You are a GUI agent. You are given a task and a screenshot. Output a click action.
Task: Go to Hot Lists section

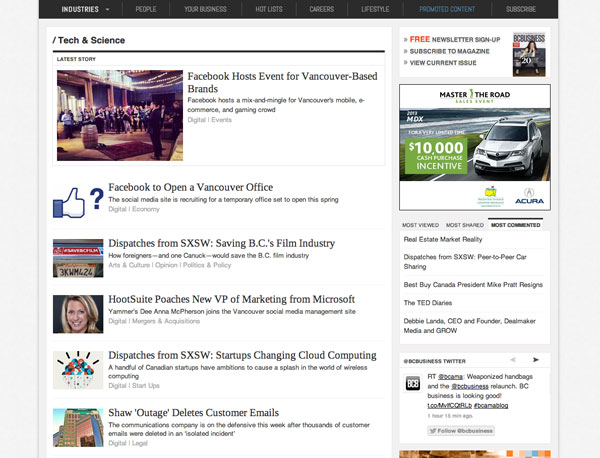(269, 9)
